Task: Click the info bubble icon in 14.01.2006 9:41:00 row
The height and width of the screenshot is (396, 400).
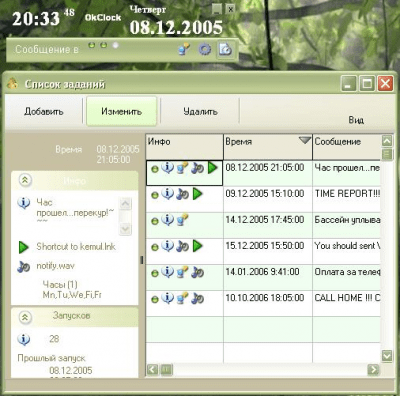Action: tap(168, 272)
